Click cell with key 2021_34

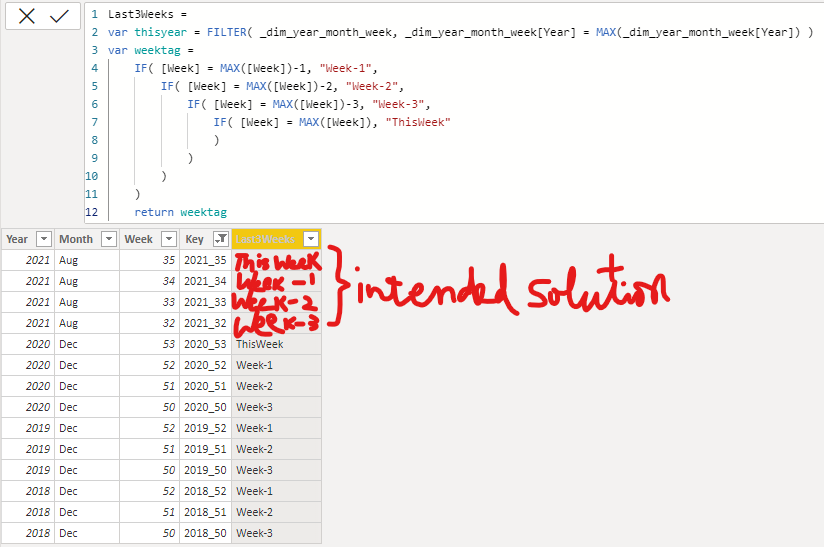205,281
